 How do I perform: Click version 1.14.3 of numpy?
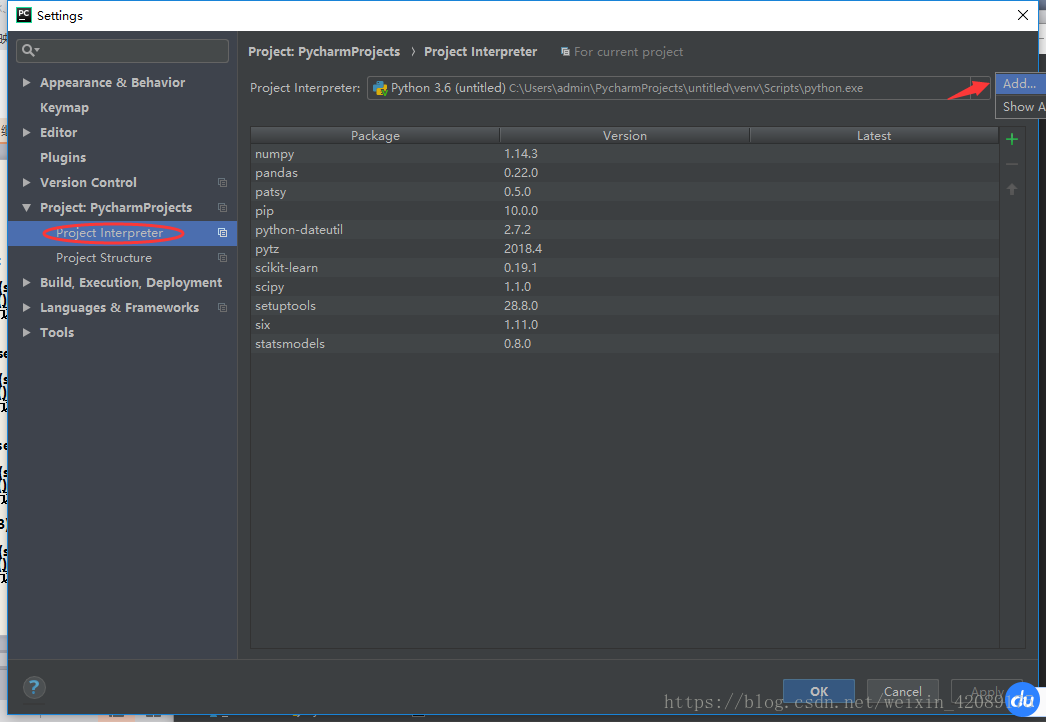pos(521,153)
